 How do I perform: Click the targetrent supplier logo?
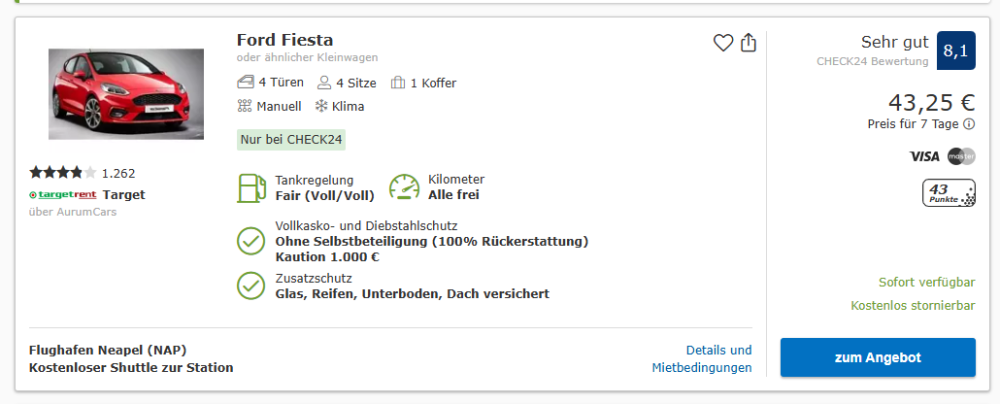pyautogui.click(x=62, y=195)
